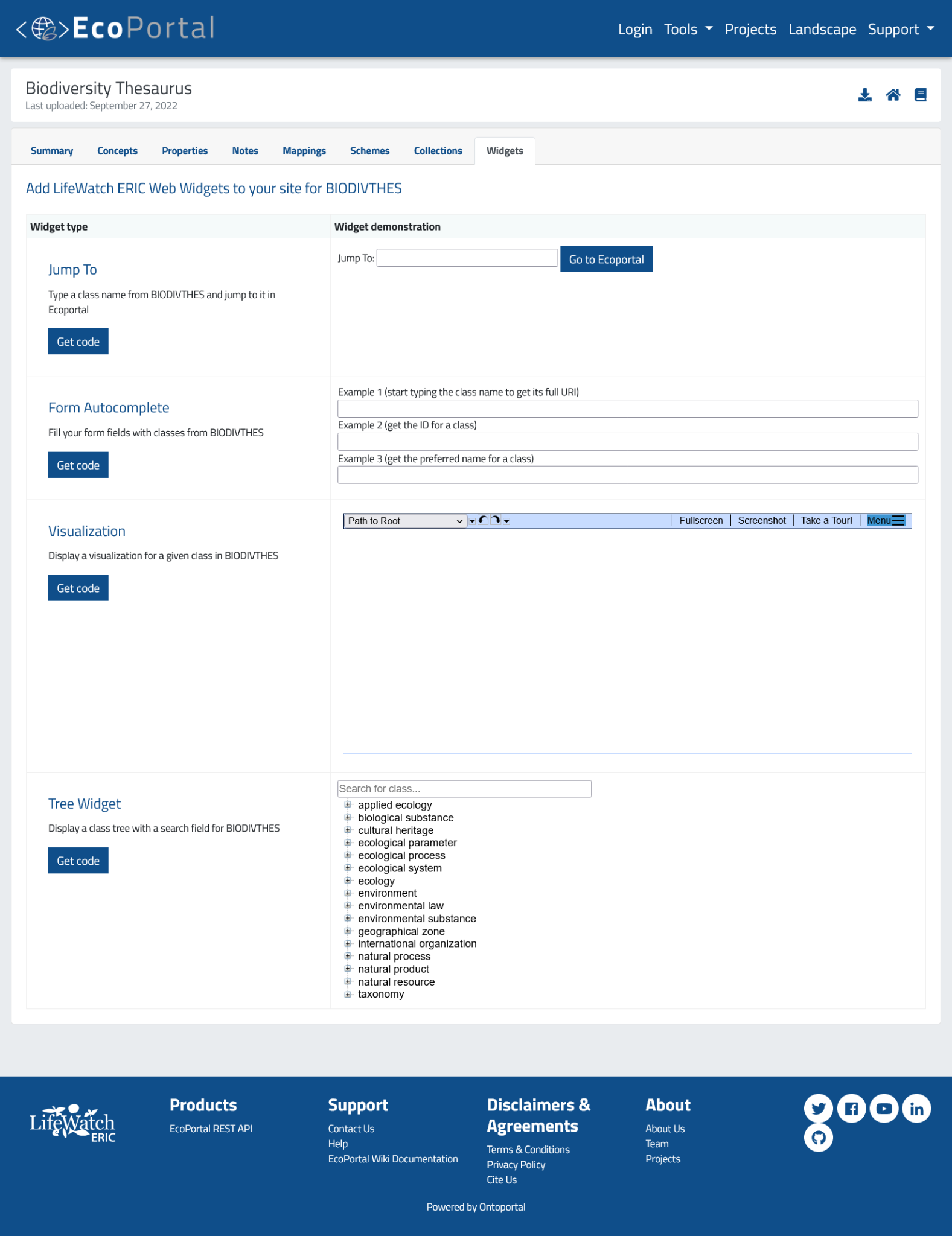This screenshot has width=952, height=1236.
Task: Open the ontology homepage house icon
Action: pos(893,95)
